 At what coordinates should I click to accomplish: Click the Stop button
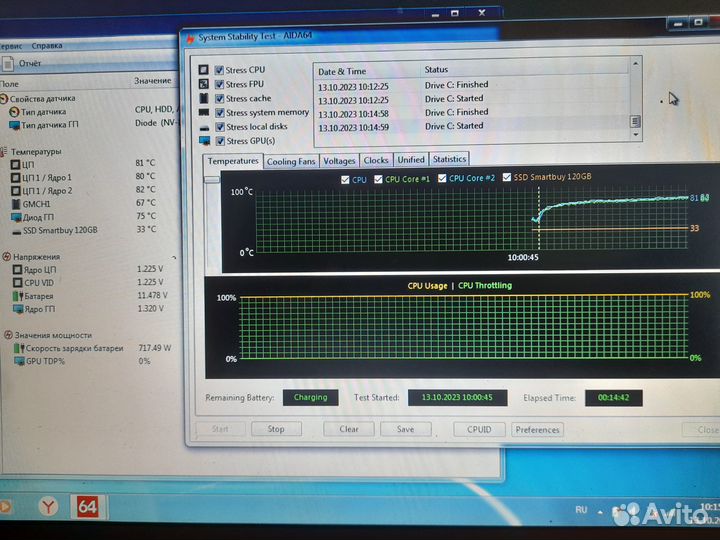coord(276,429)
